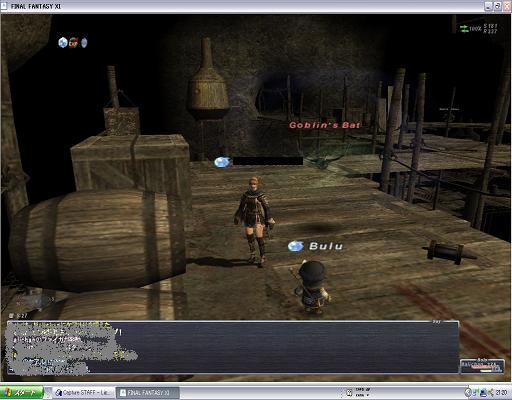Click the red-green status effect icon
This screenshot has height=400, width=512.
(x=73, y=43)
